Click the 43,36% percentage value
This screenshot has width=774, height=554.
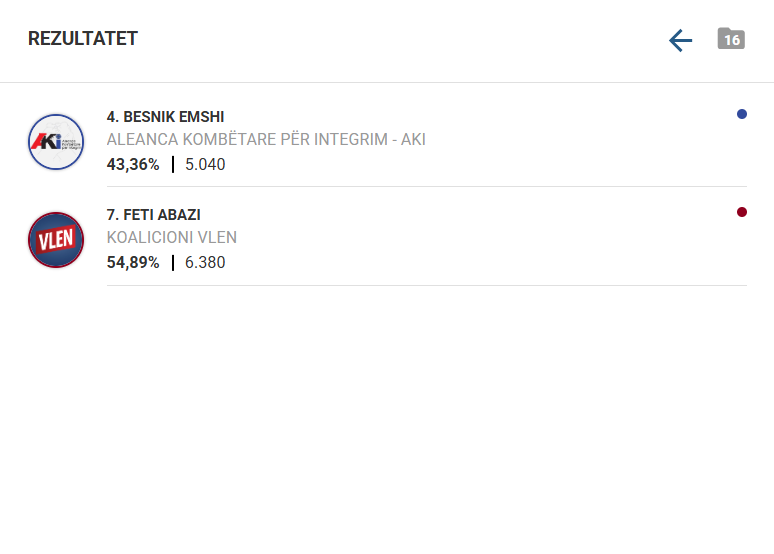pos(133,164)
